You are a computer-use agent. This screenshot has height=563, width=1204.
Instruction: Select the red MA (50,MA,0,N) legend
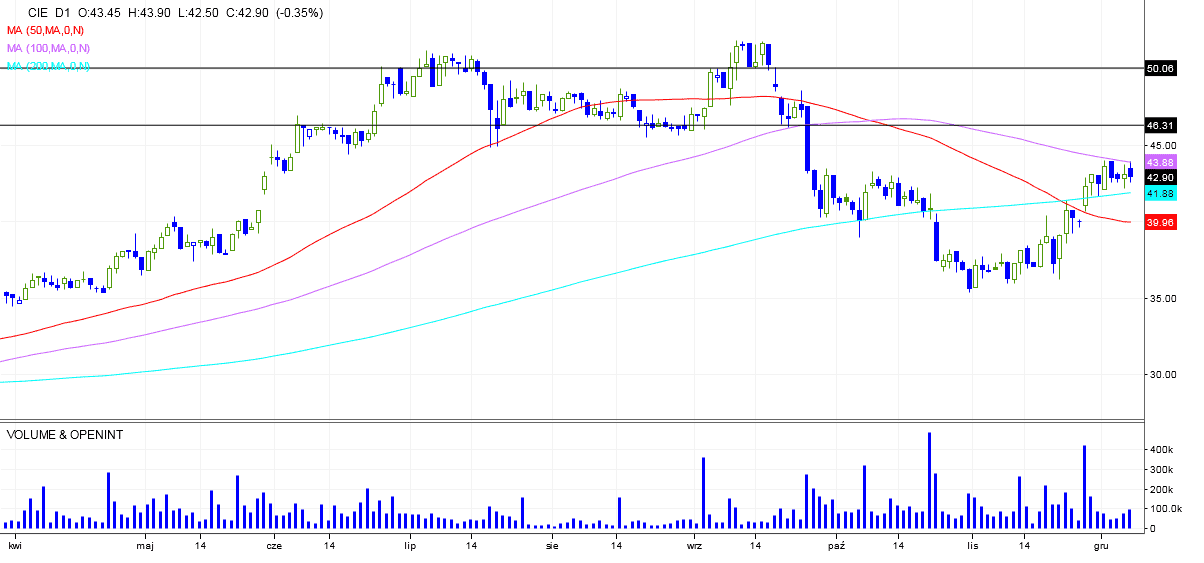48,31
